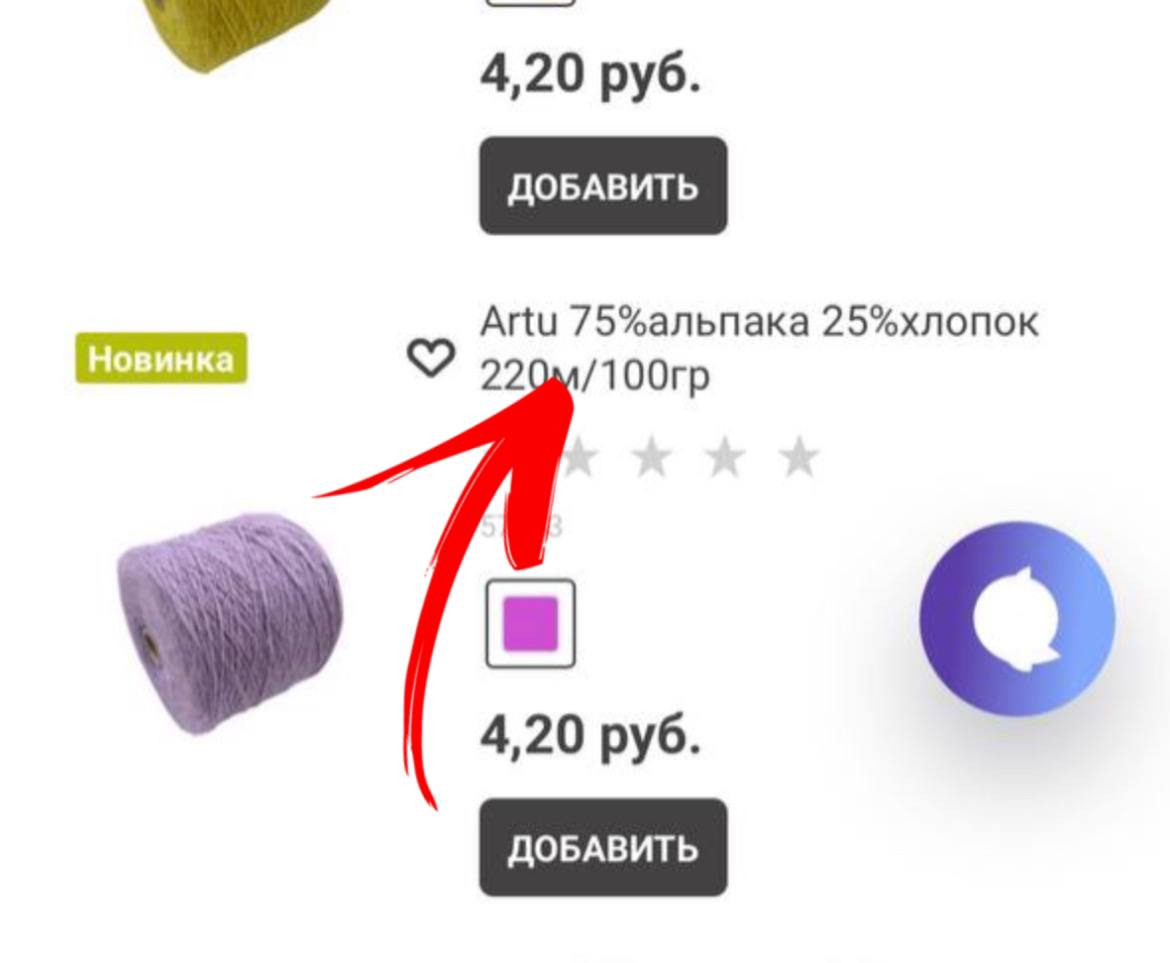Rate the Artu yarn four stars
This screenshot has height=963, width=1170.
[725, 457]
